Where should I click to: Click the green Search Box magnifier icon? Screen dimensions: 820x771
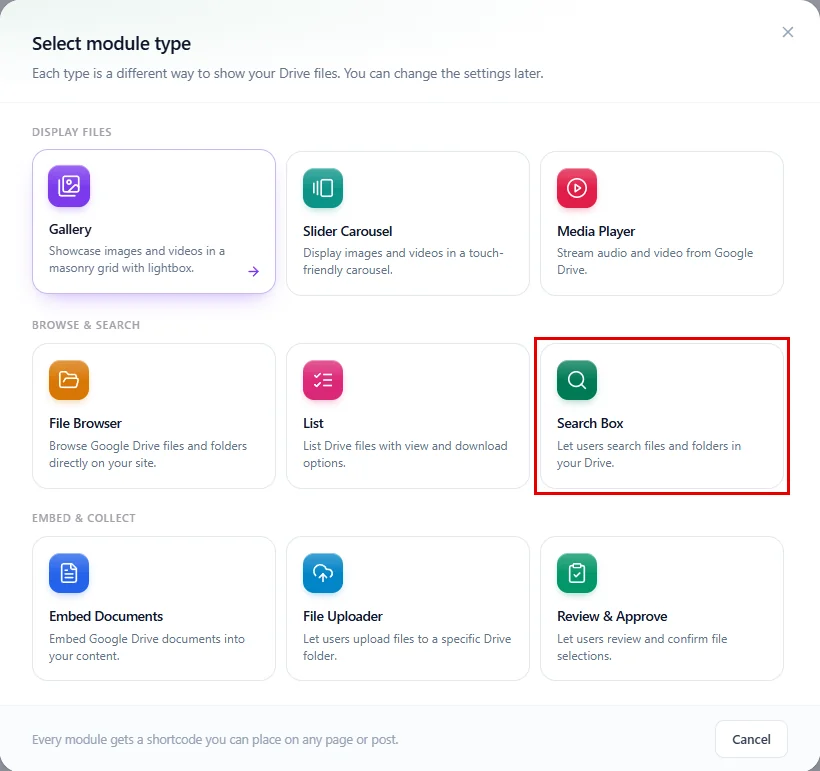577,380
